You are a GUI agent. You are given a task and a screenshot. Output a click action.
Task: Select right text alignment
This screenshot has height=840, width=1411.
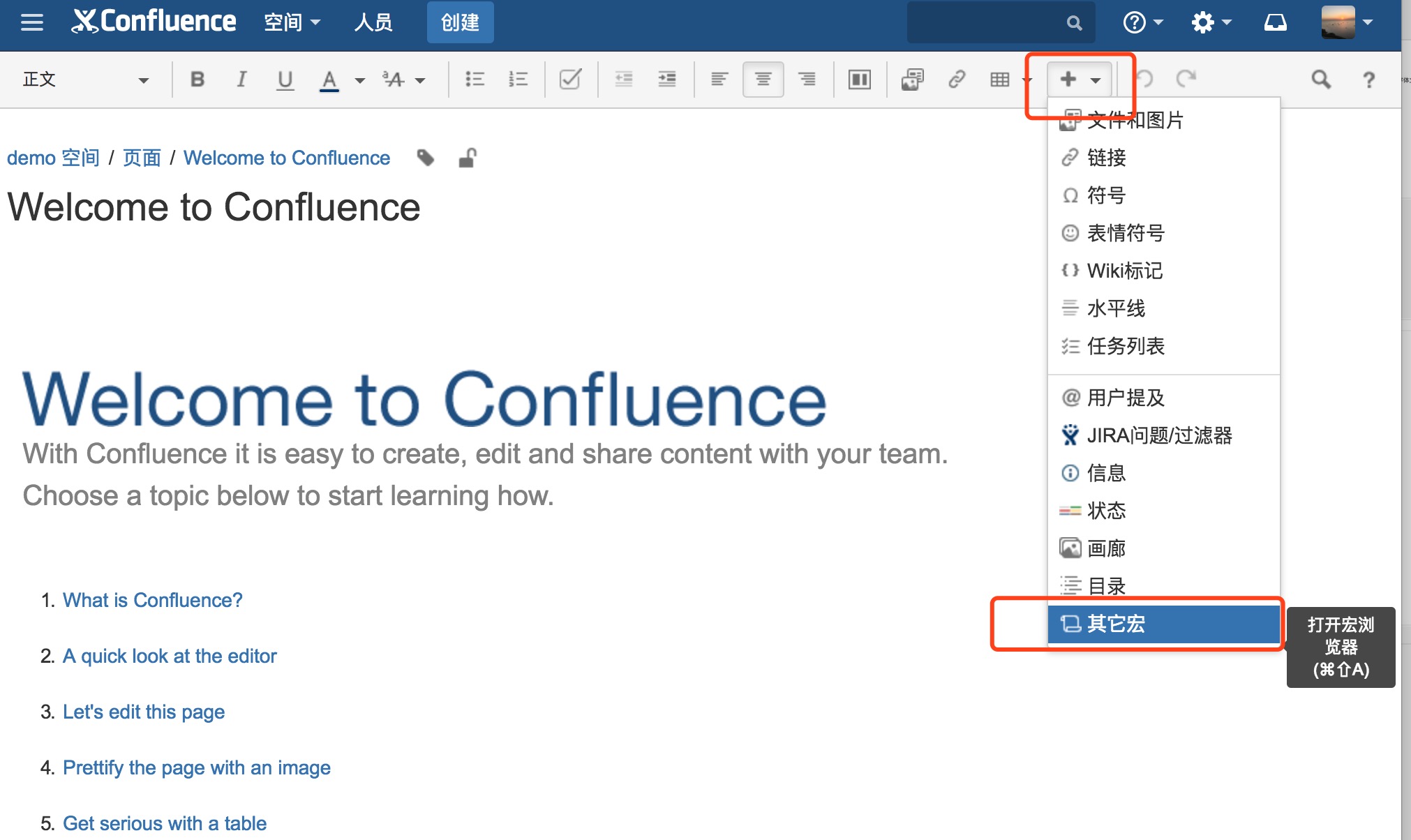click(x=807, y=80)
